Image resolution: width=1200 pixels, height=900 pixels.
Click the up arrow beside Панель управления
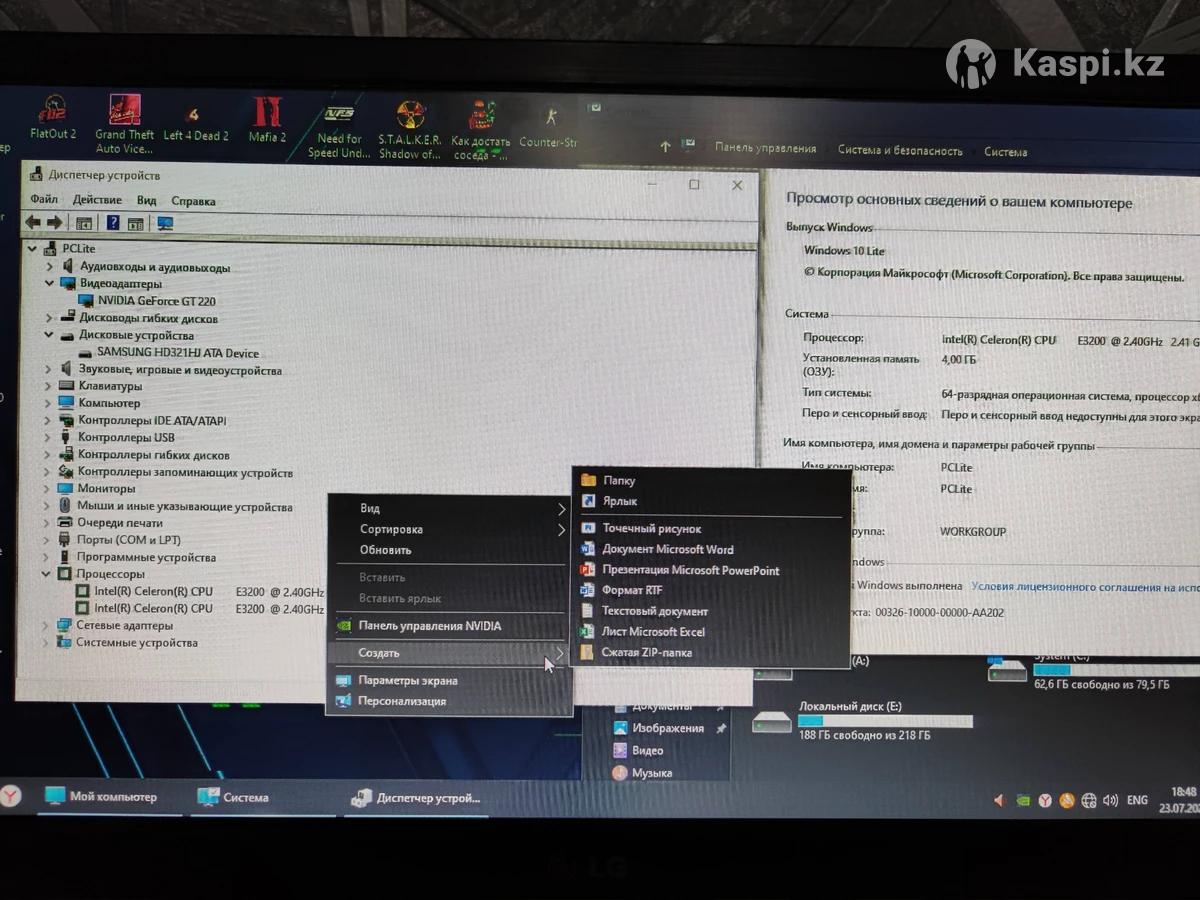[x=665, y=146]
